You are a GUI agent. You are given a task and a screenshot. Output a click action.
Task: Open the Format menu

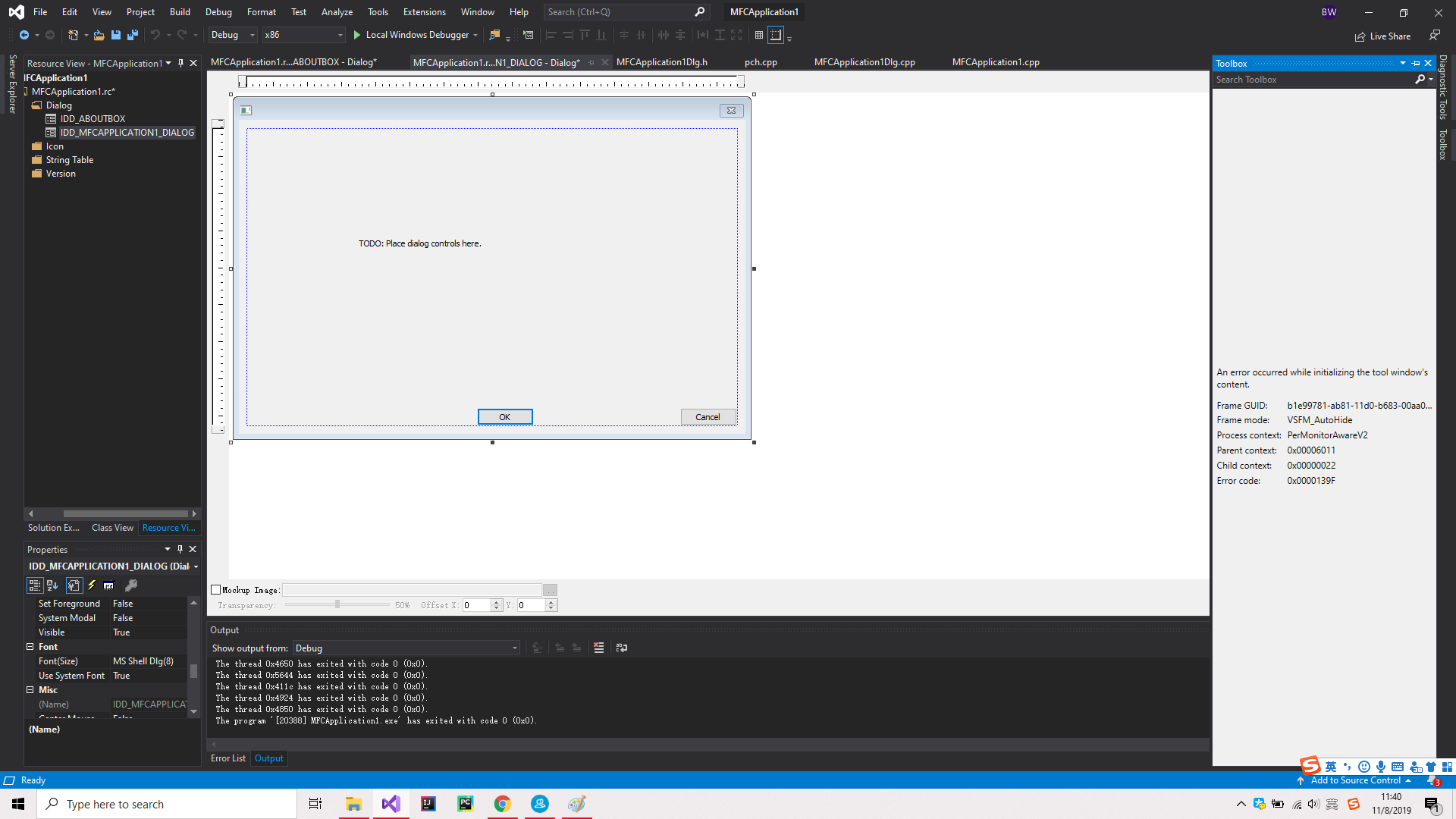[262, 12]
